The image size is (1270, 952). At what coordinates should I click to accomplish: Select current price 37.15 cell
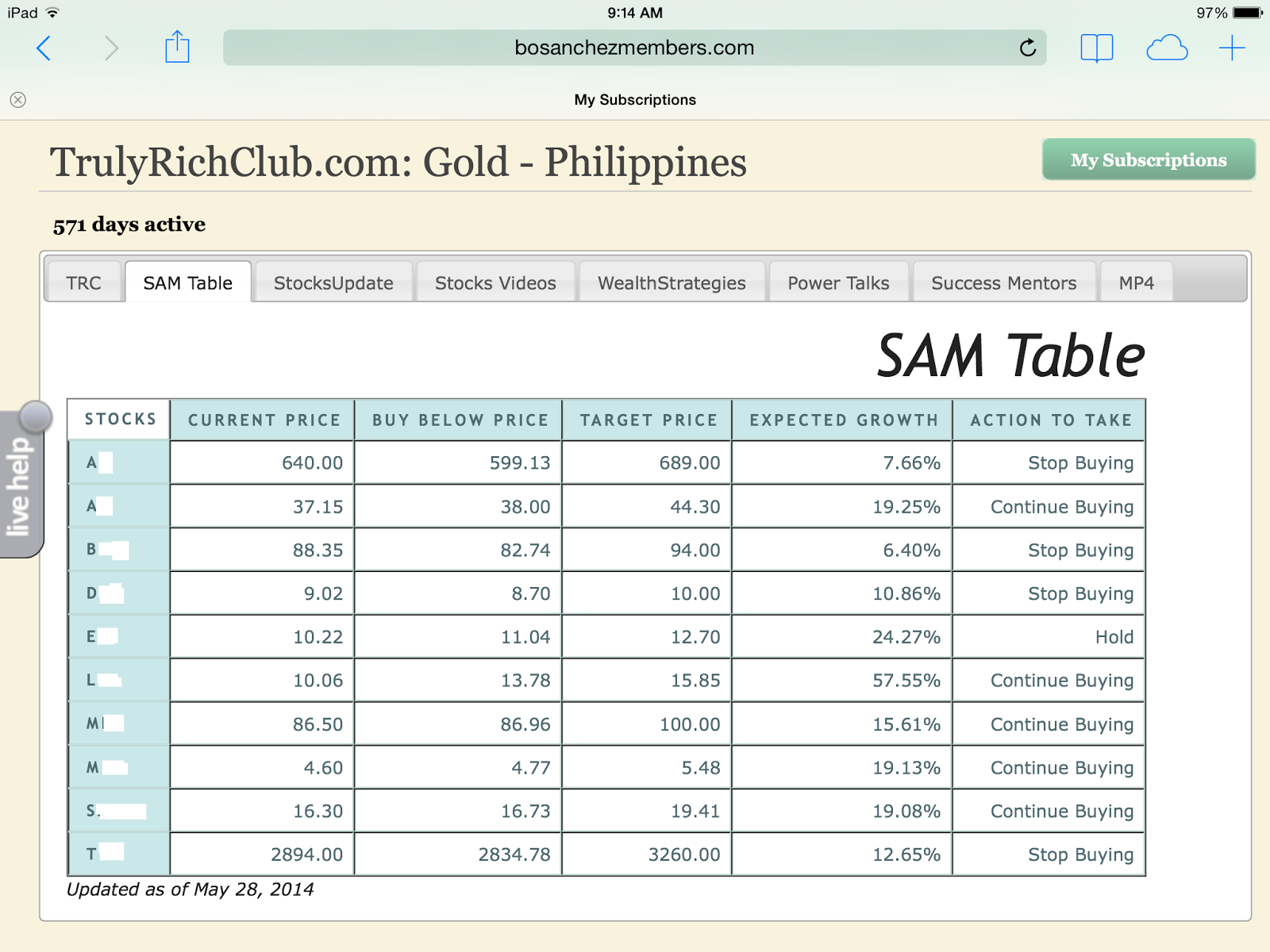click(263, 506)
